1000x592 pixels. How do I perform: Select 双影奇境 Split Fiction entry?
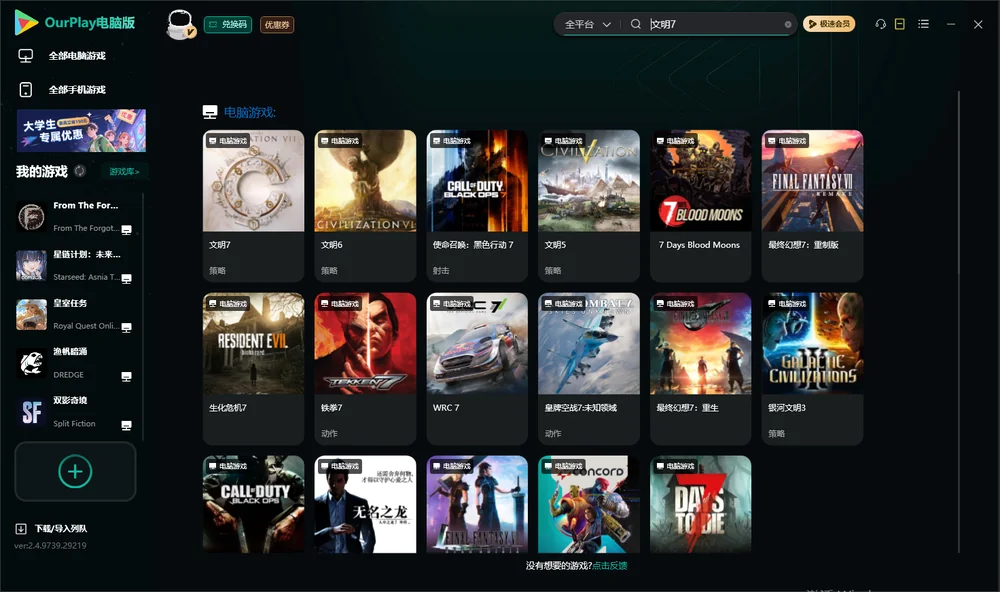[75, 413]
